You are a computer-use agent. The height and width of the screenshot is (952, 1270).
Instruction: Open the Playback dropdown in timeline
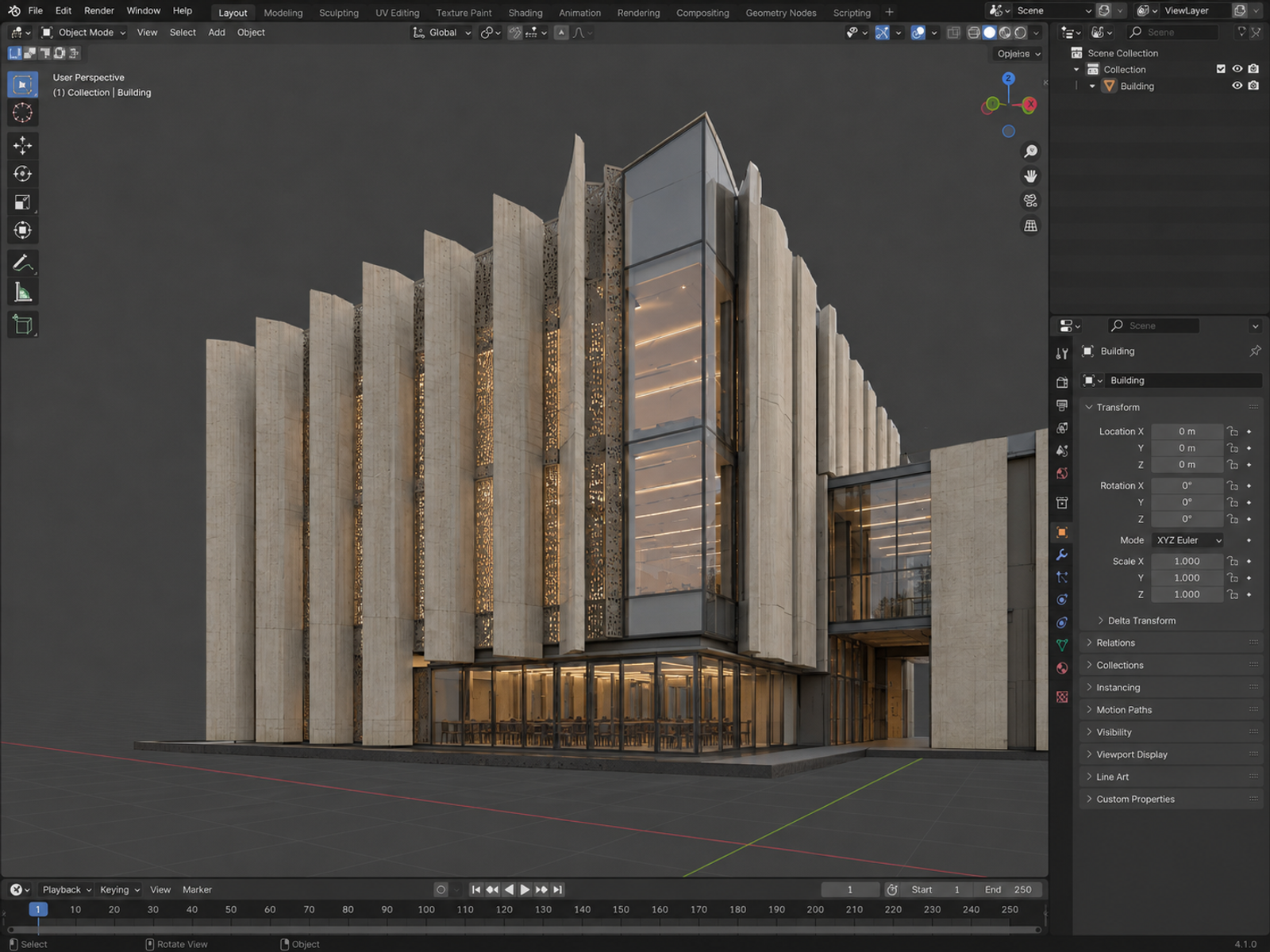pyautogui.click(x=67, y=889)
